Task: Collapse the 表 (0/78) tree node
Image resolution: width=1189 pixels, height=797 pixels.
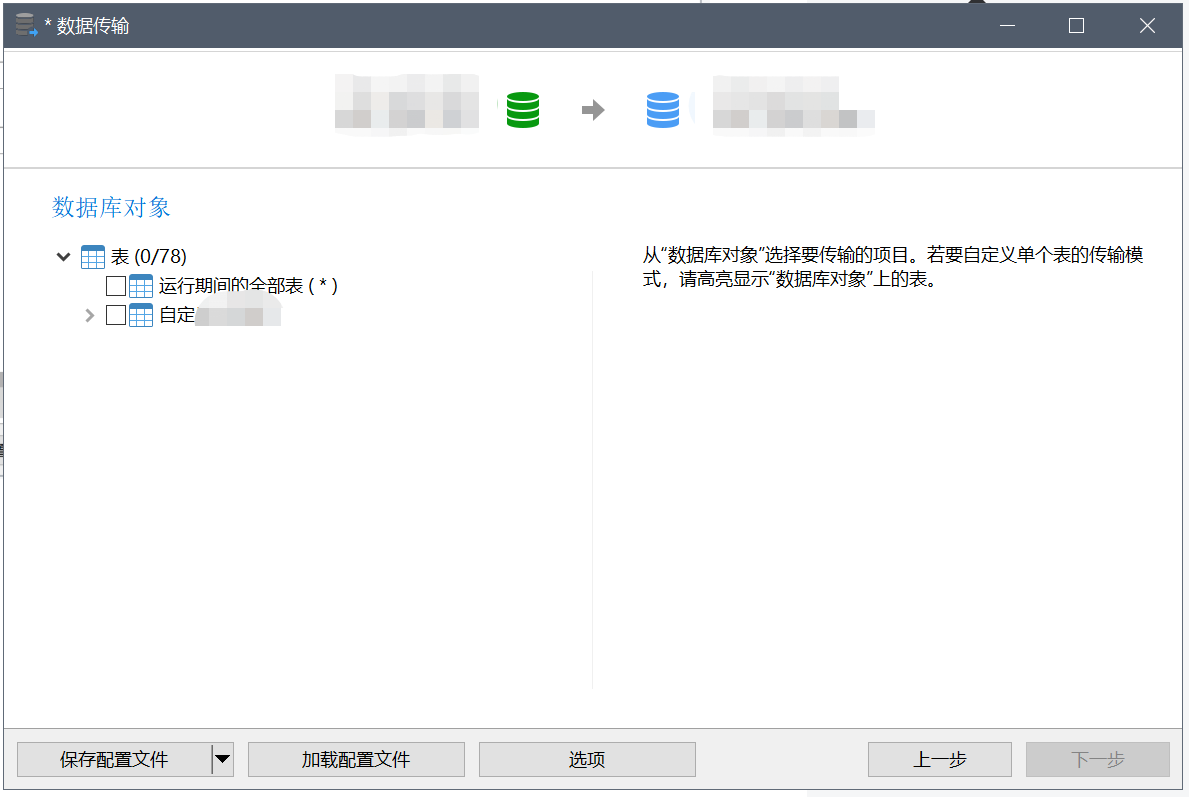Action: click(63, 256)
